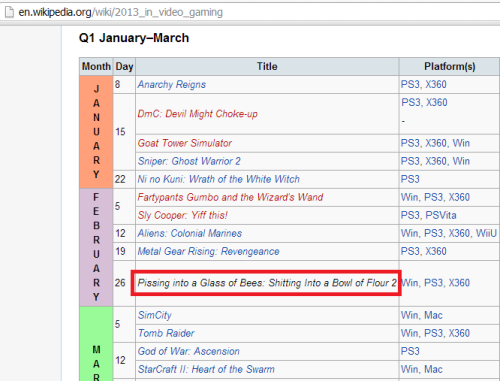Click the page icon in the address bar

pos(9,12)
